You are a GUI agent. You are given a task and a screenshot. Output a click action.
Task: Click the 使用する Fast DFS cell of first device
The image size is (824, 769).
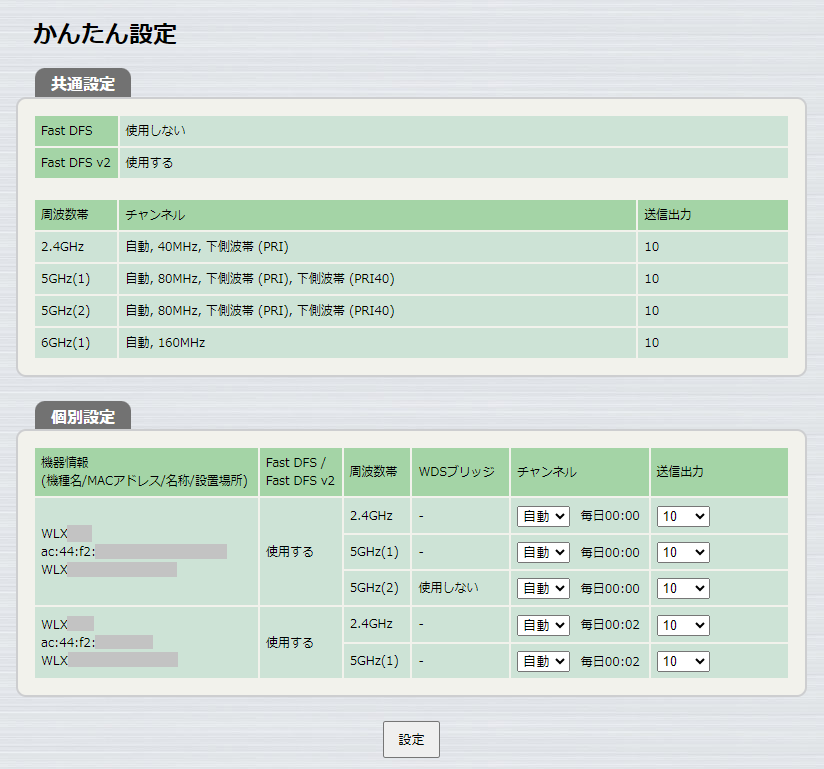point(301,552)
